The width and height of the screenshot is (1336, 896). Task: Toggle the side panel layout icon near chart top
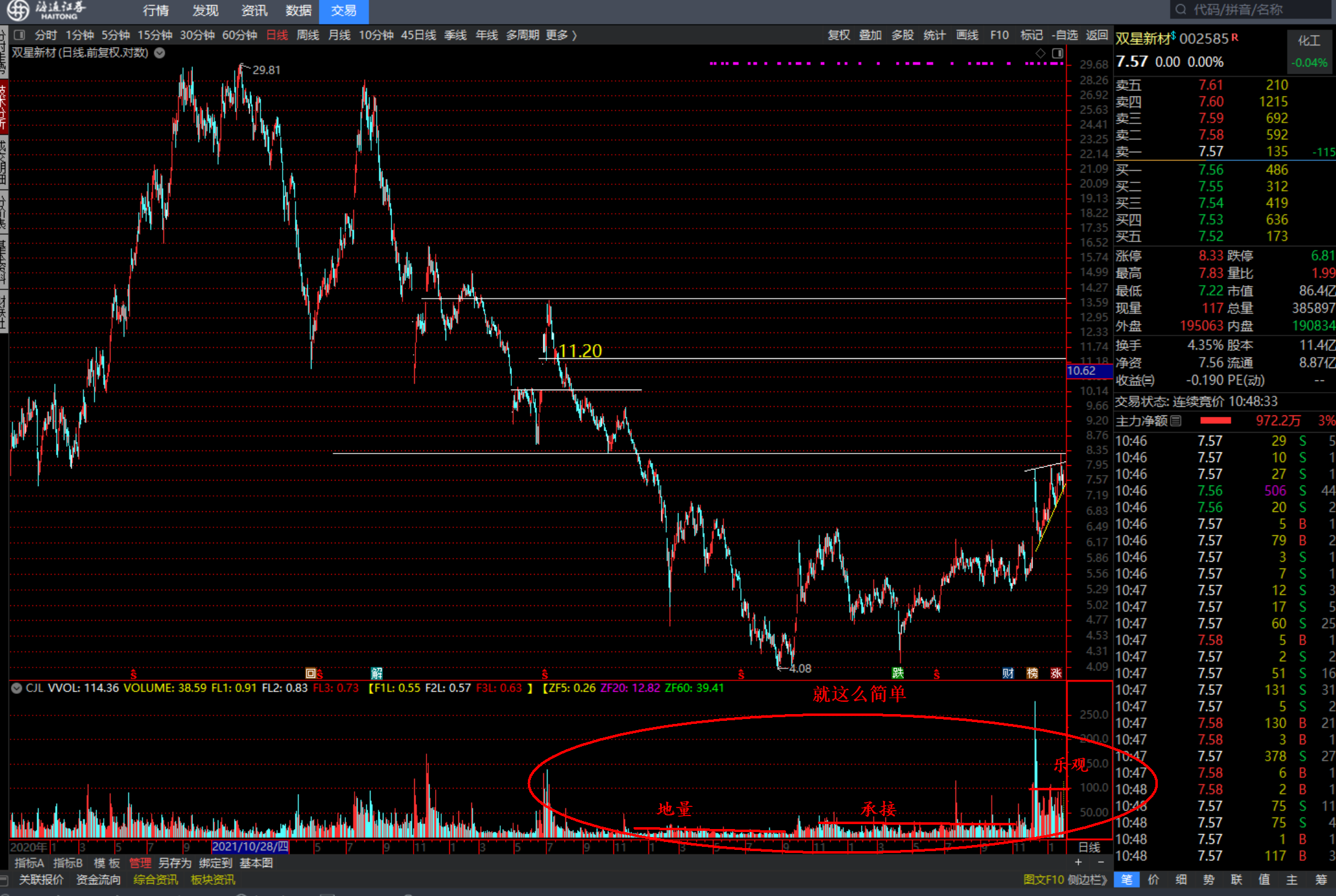pyautogui.click(x=1058, y=53)
